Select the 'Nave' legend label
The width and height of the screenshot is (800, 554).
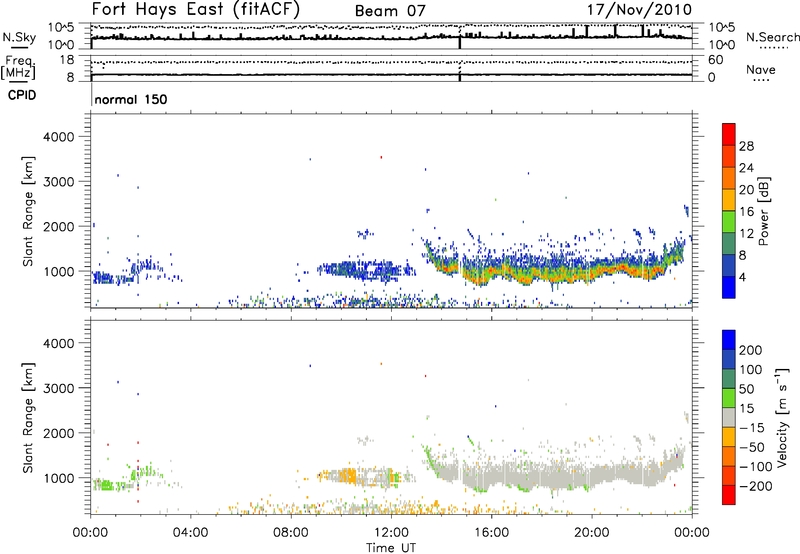pos(760,69)
